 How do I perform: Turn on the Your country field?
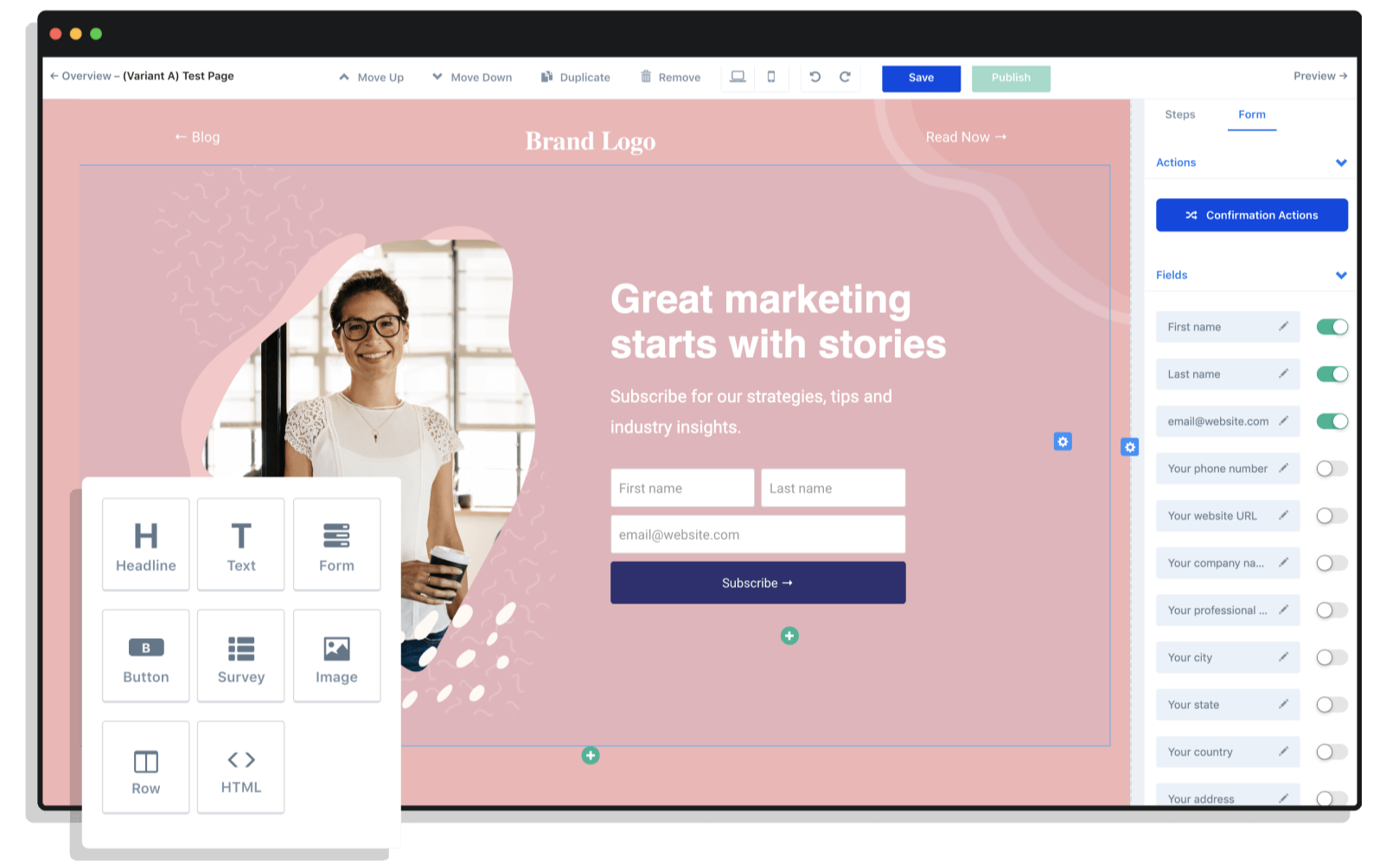click(1332, 752)
